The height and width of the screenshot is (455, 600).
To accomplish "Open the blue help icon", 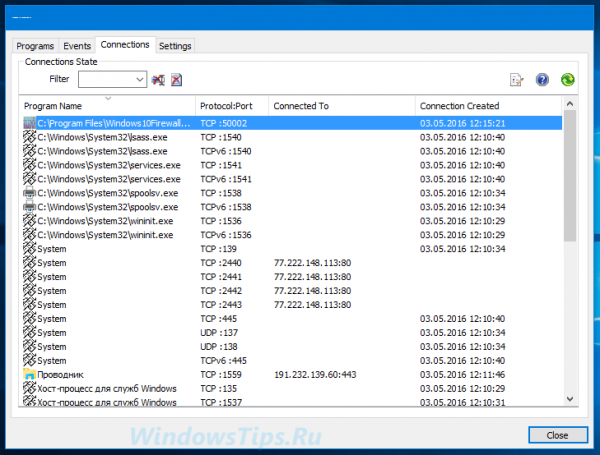I will (x=542, y=80).
